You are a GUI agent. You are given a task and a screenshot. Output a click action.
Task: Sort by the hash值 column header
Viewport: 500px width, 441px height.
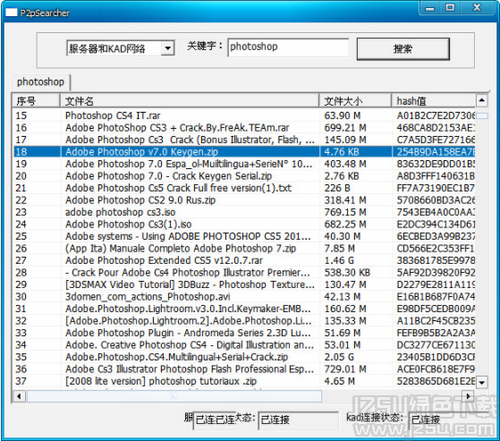pos(433,101)
